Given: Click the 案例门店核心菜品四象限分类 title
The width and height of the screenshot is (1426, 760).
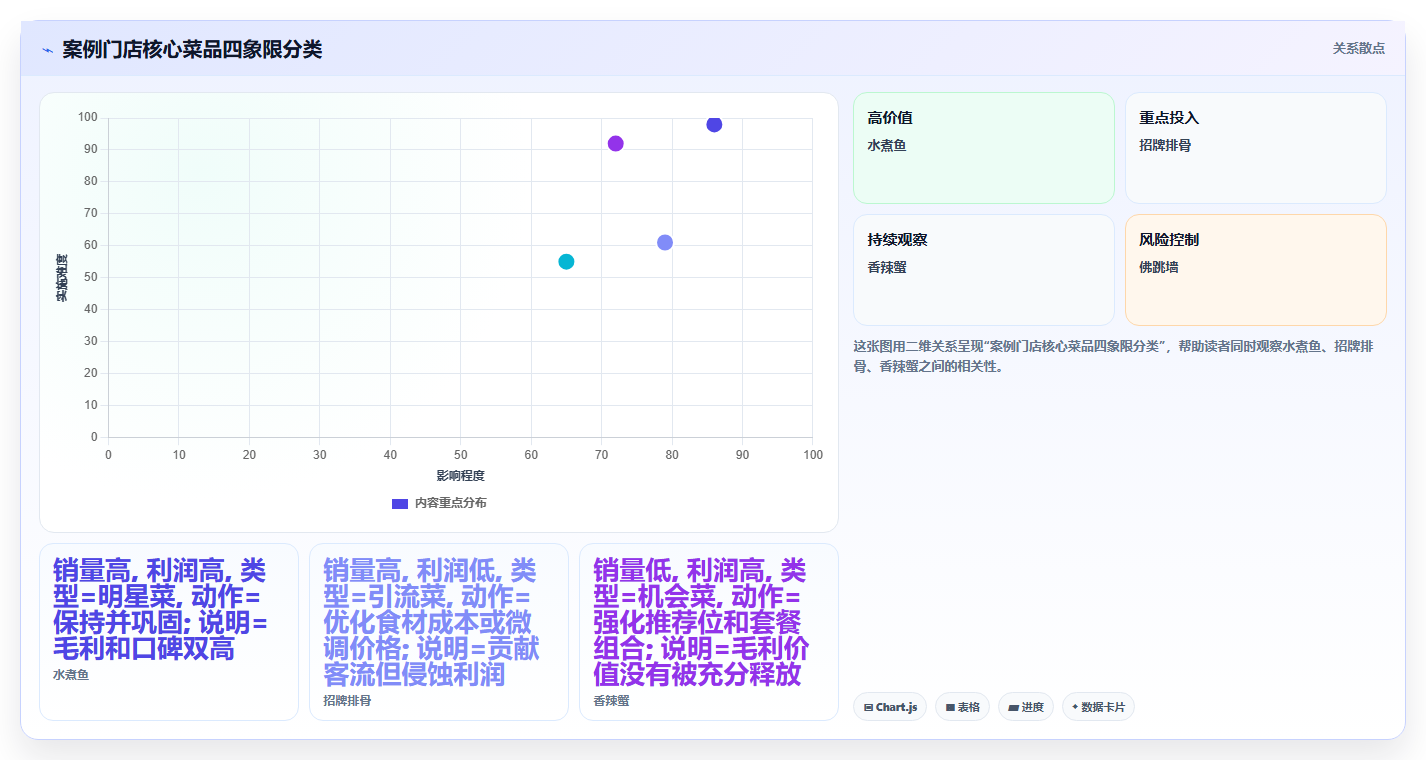Looking at the screenshot, I should click(192, 50).
